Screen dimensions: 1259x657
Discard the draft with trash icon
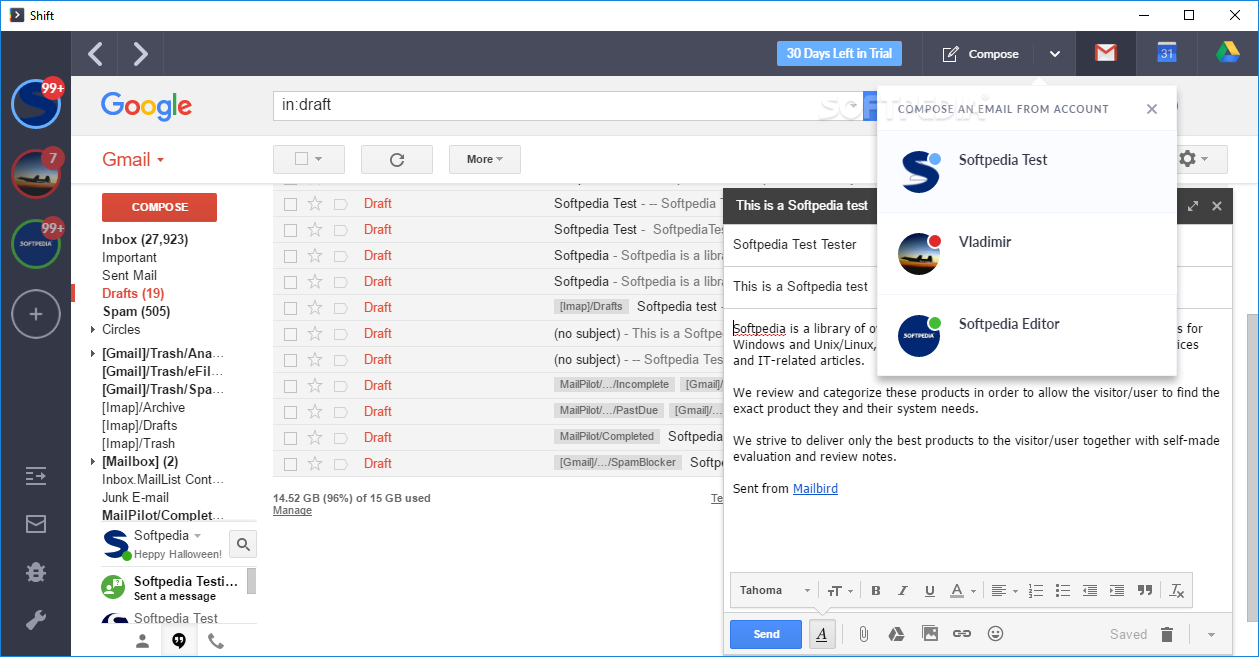pyautogui.click(x=1167, y=634)
